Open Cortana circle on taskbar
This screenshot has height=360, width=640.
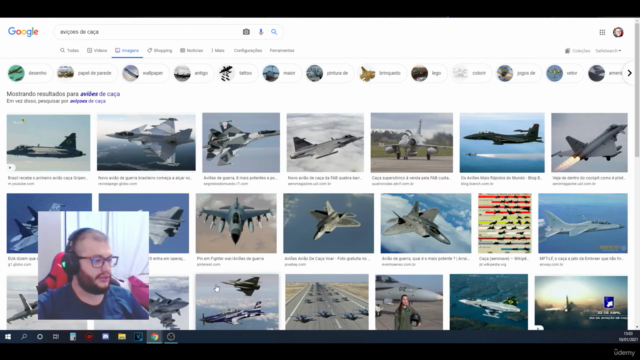pyautogui.click(x=40, y=337)
